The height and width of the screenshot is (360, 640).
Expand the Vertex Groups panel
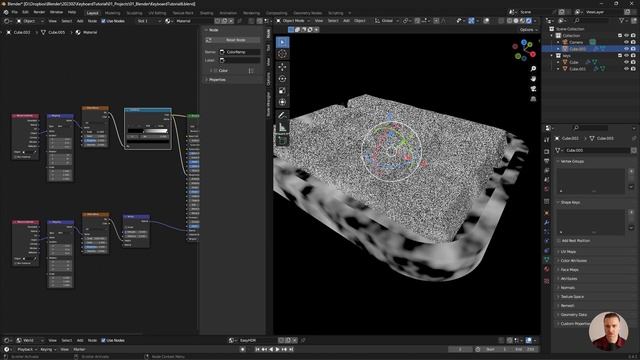572,161
